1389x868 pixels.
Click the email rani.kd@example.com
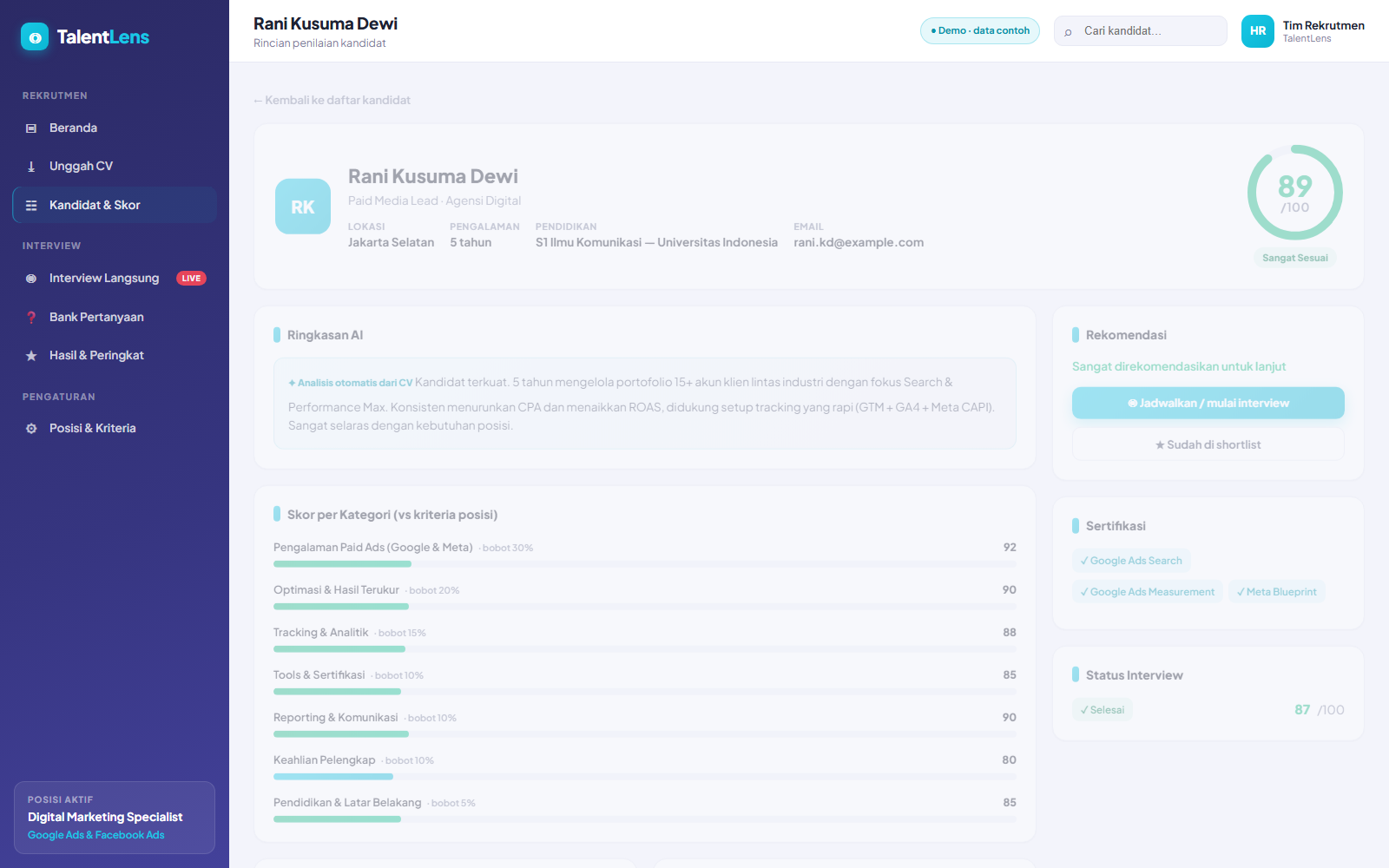click(x=859, y=243)
